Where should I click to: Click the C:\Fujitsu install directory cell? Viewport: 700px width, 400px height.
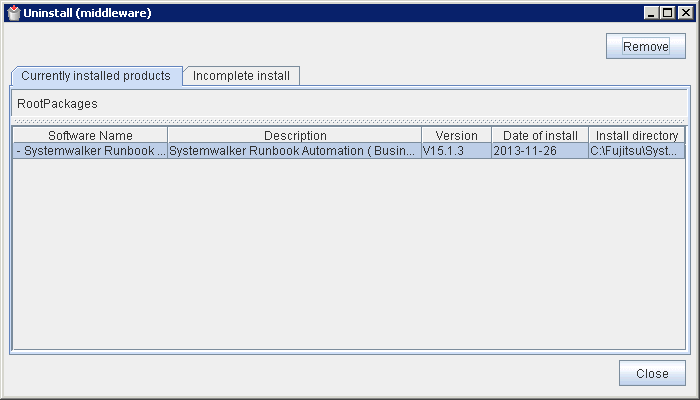click(637, 151)
